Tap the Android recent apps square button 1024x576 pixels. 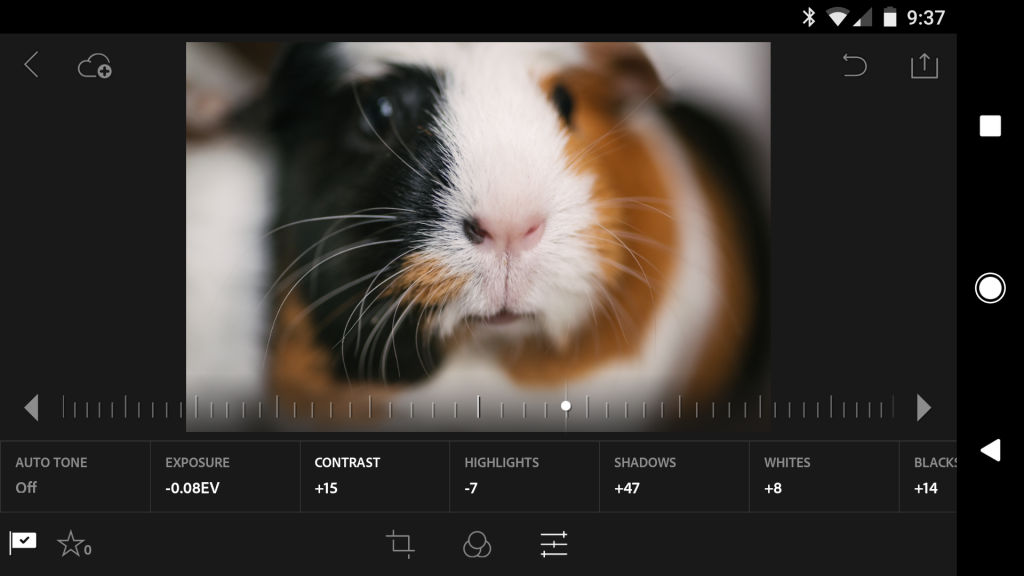(990, 126)
